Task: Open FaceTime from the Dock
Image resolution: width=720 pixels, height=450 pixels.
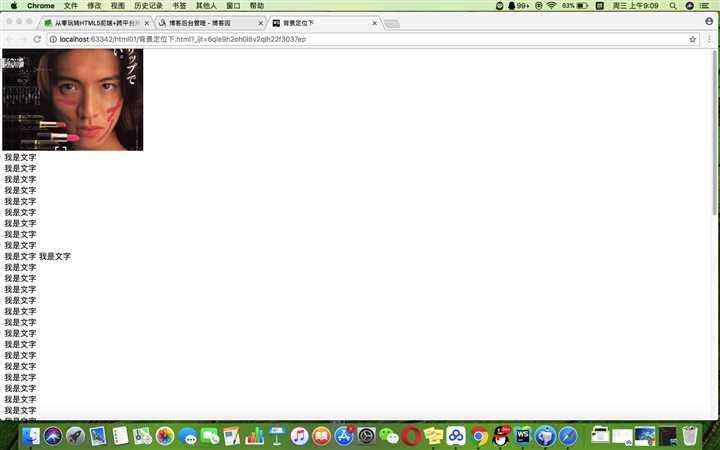Action: coord(210,436)
